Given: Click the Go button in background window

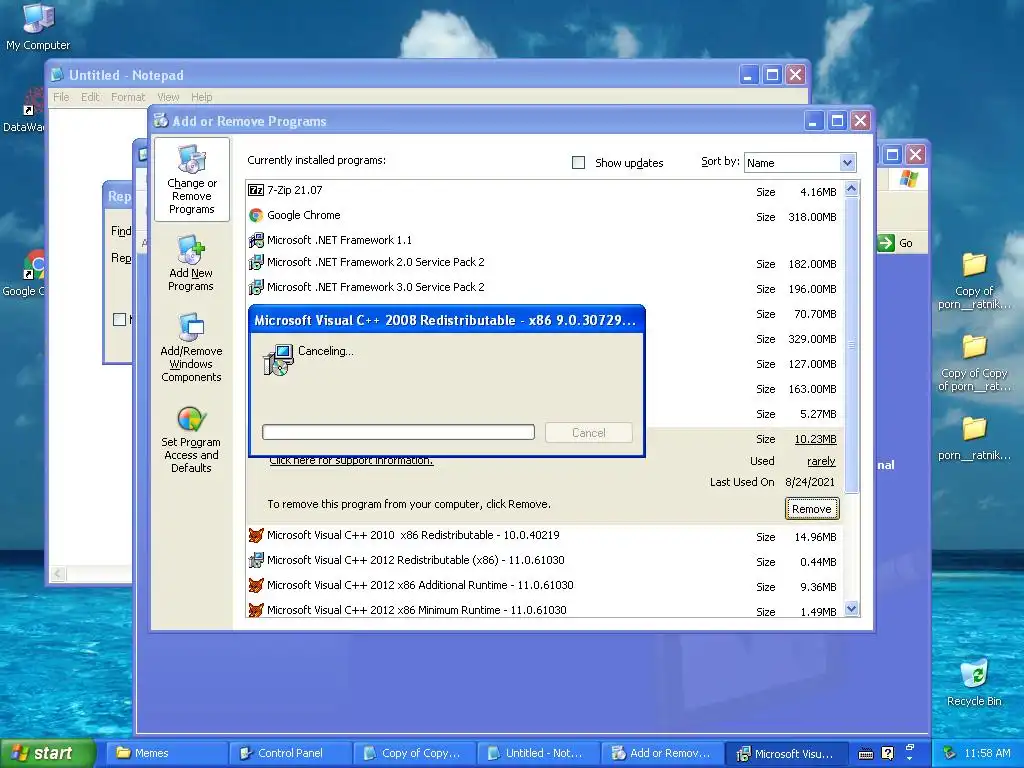Looking at the screenshot, I should tap(895, 243).
